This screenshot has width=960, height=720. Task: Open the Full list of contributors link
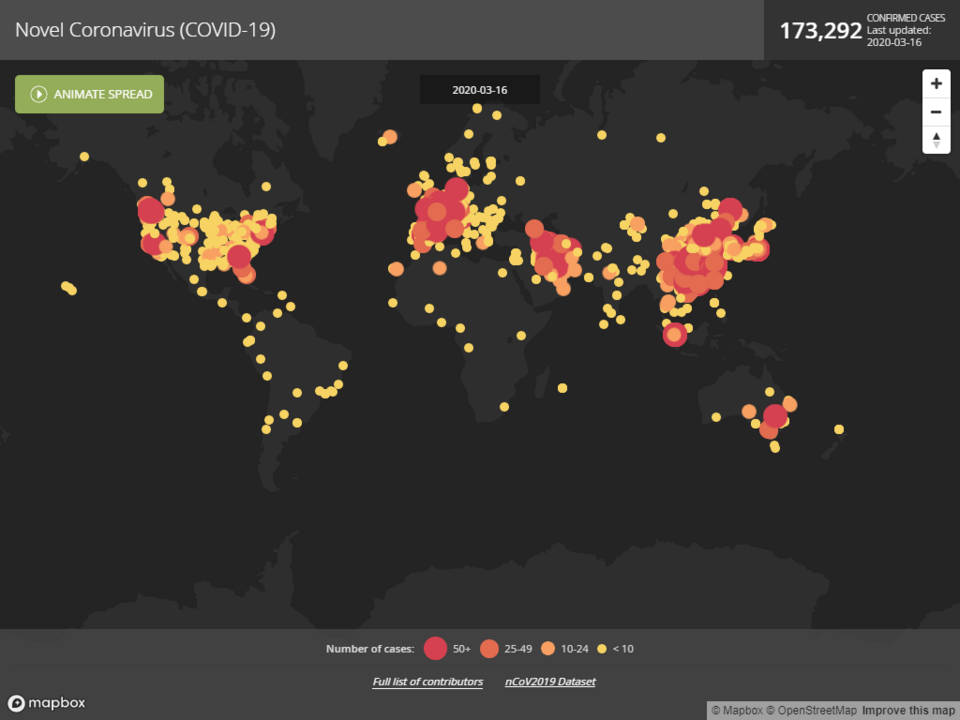(427, 681)
